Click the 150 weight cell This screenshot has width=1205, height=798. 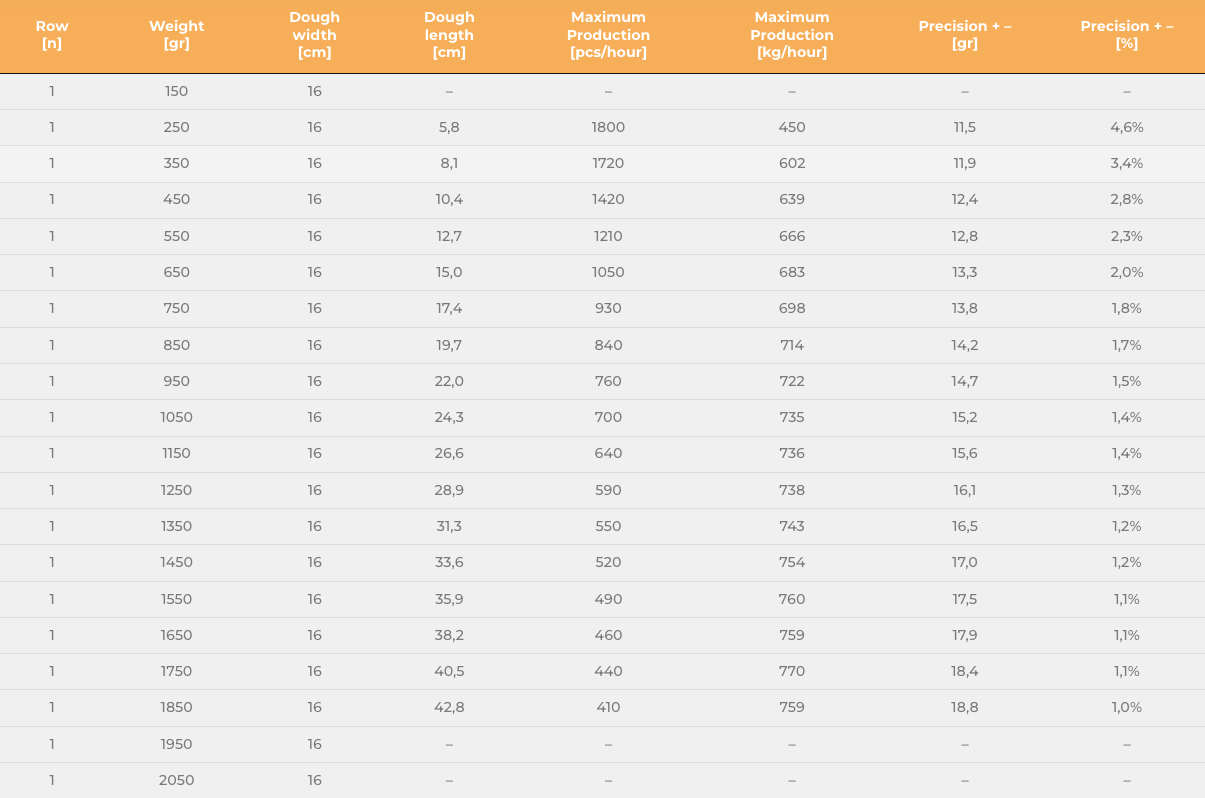(x=176, y=91)
